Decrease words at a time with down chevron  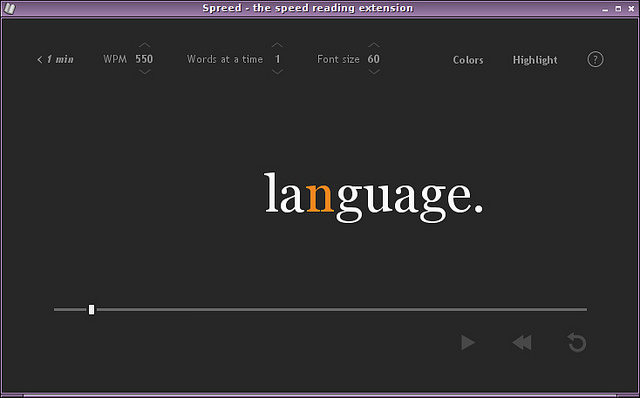pyautogui.click(x=277, y=72)
